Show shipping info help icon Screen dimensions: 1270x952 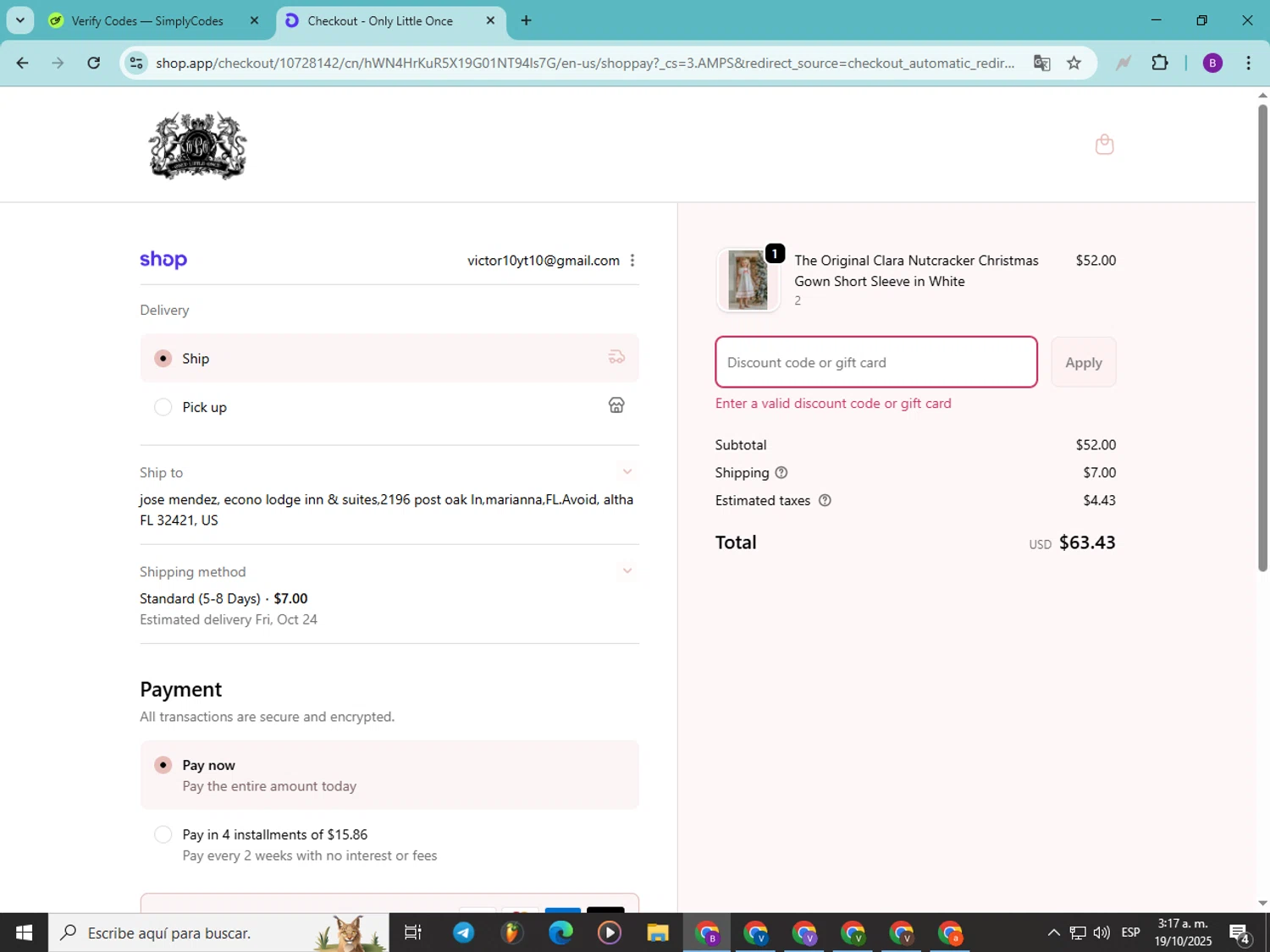[x=781, y=472]
